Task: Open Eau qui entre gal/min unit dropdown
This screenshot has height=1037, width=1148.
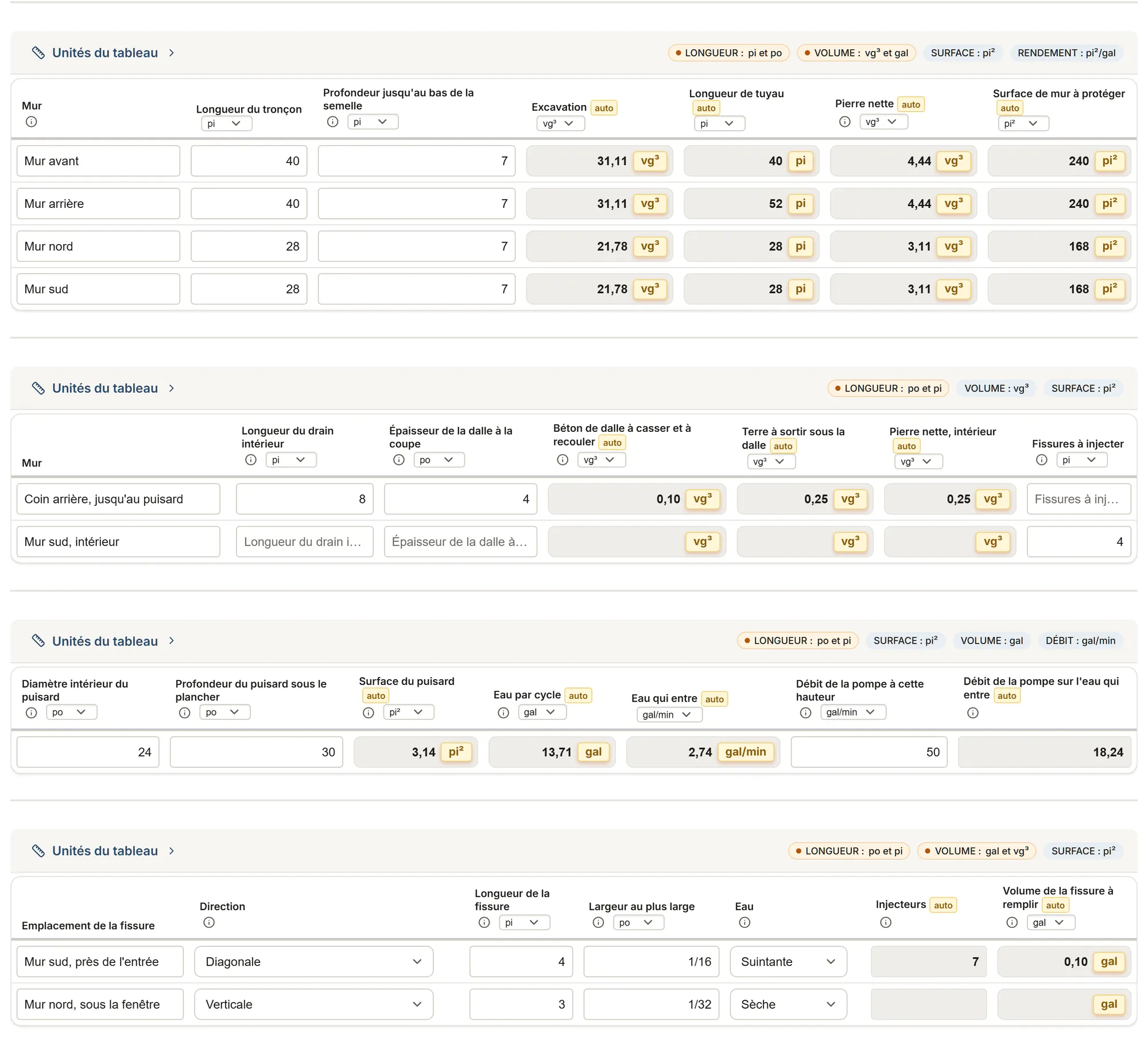Action: coord(669,714)
